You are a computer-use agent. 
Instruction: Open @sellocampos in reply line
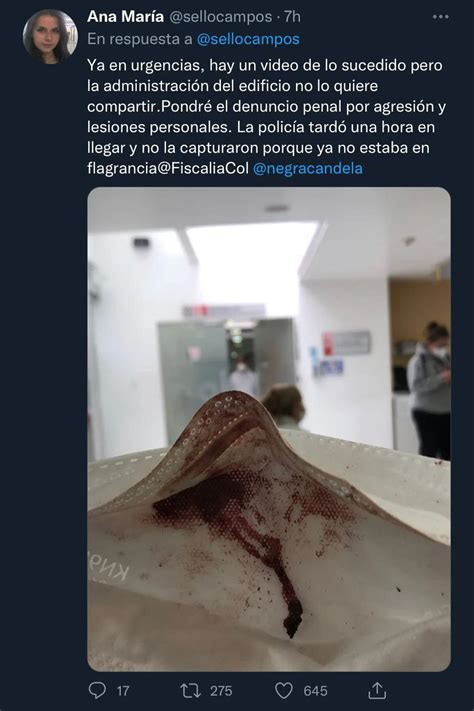point(248,39)
